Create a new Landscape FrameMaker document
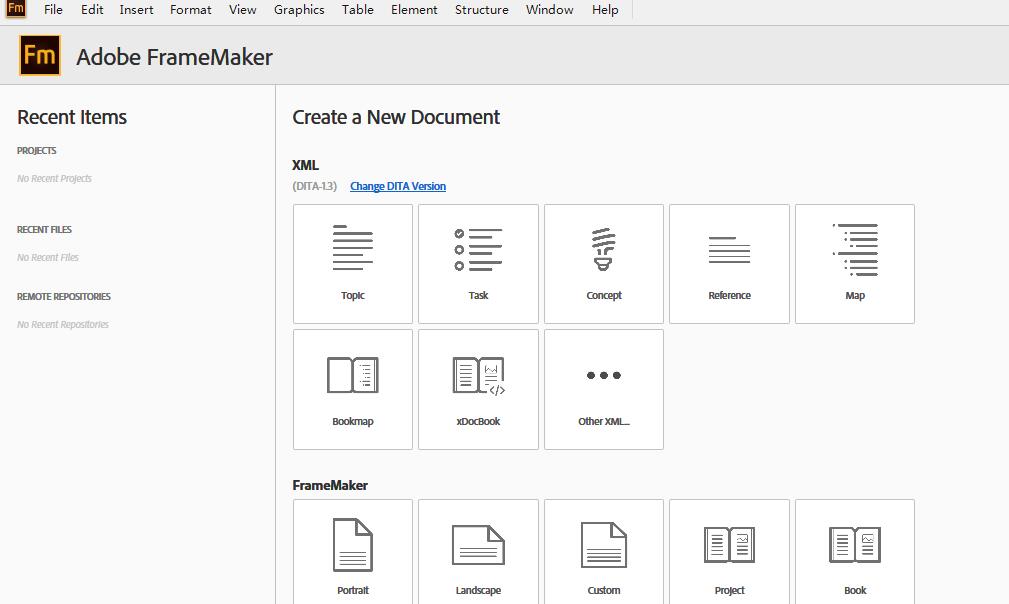The height and width of the screenshot is (604, 1009). click(x=478, y=552)
